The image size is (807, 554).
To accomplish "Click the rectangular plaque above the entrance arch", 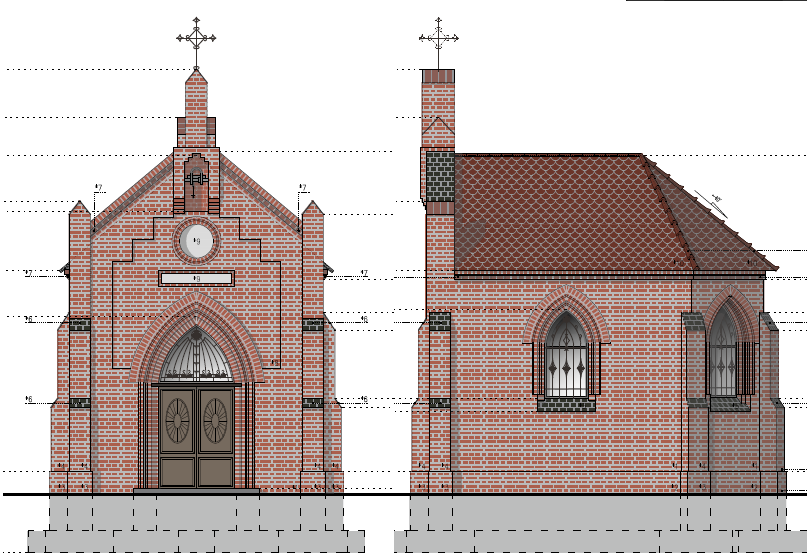I will pyautogui.click(x=197, y=278).
